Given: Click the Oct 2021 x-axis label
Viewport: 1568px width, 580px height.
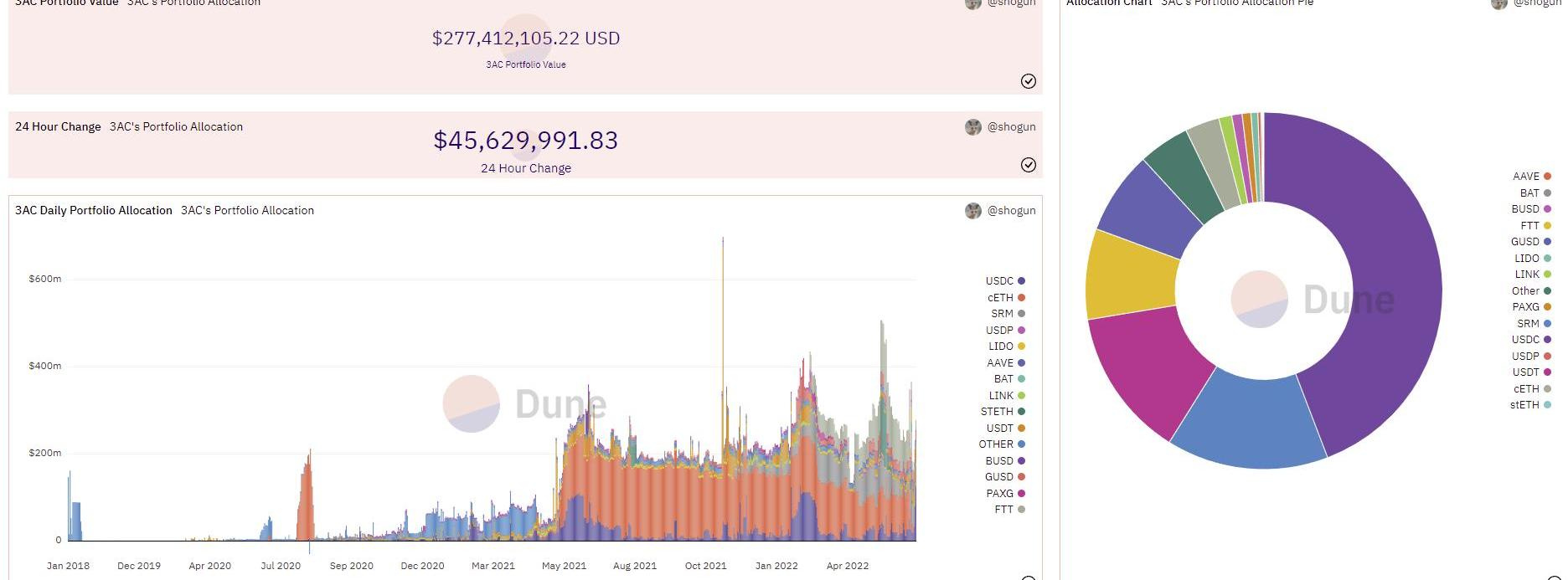Looking at the screenshot, I should click(x=706, y=566).
